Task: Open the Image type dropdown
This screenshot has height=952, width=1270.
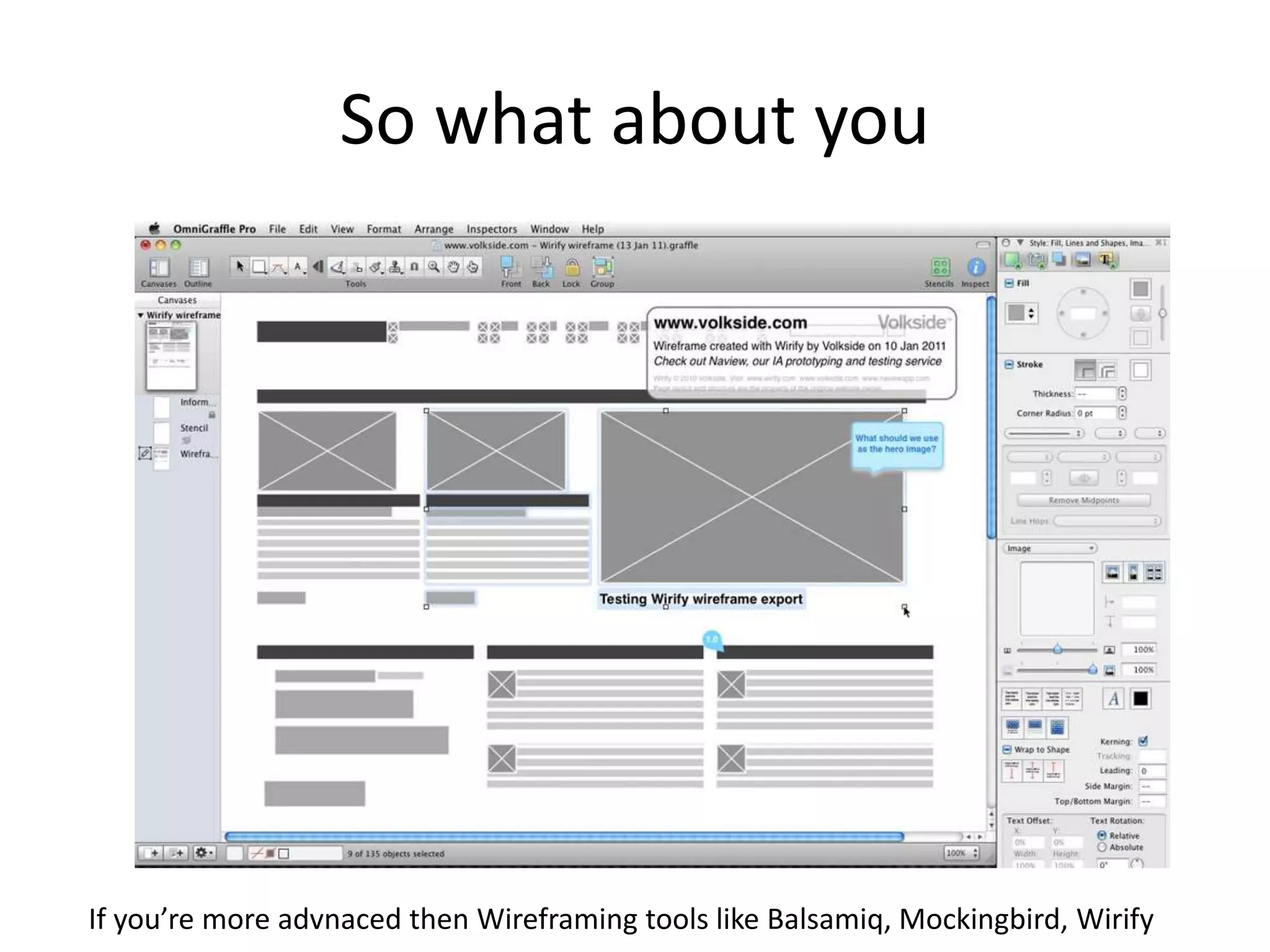Action: coord(1050,549)
